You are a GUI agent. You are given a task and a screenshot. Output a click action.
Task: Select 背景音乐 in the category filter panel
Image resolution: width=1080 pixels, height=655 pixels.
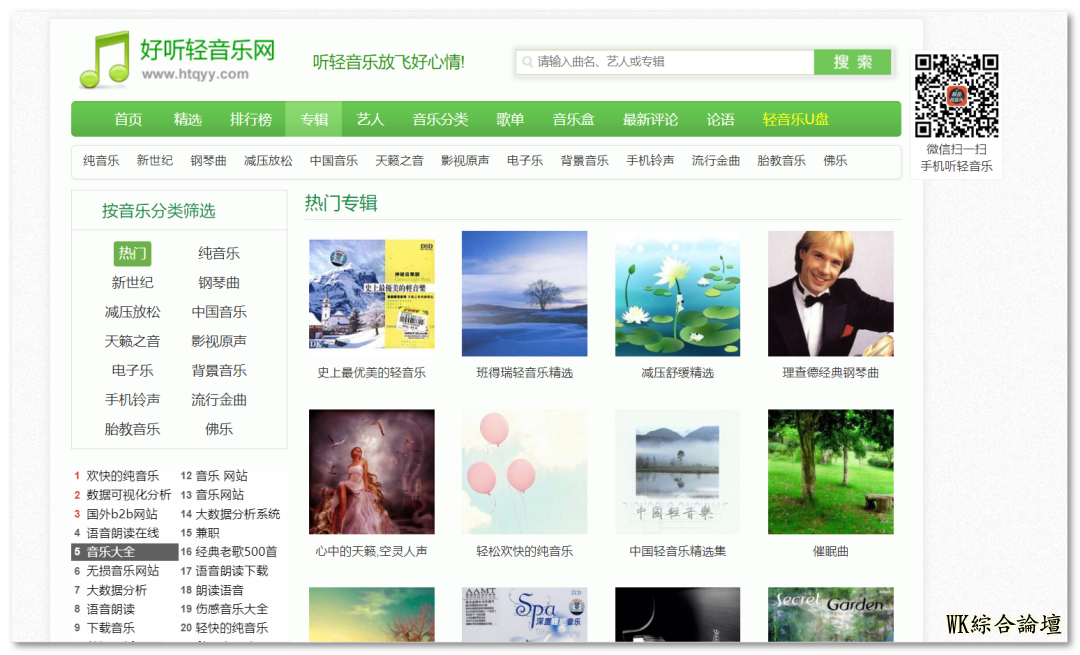click(x=219, y=371)
